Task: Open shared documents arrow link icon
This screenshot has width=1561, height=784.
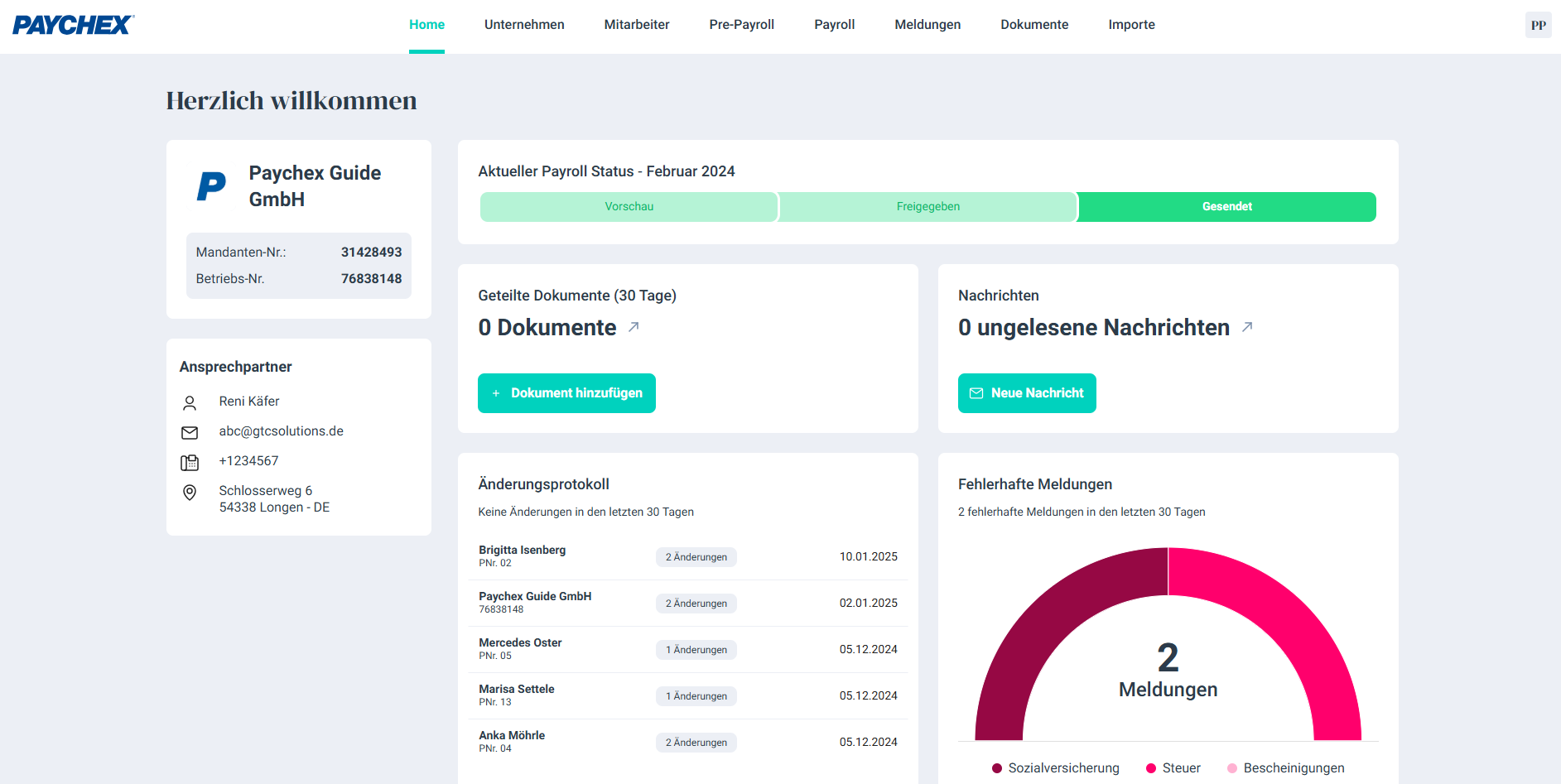Action: (x=634, y=327)
